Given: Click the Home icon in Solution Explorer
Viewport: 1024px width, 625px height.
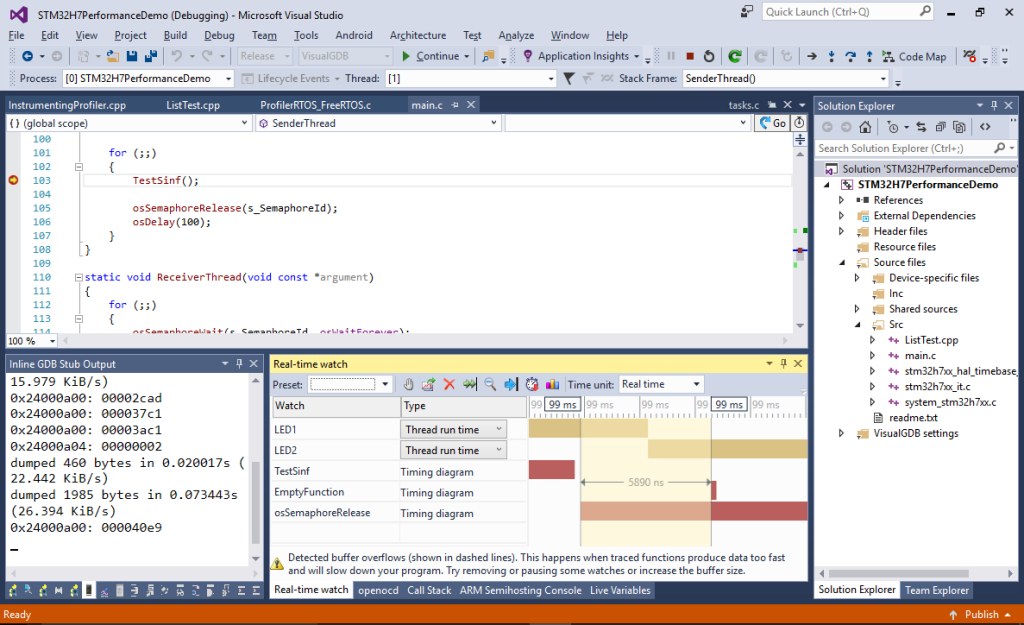Looking at the screenshot, I should click(x=864, y=127).
